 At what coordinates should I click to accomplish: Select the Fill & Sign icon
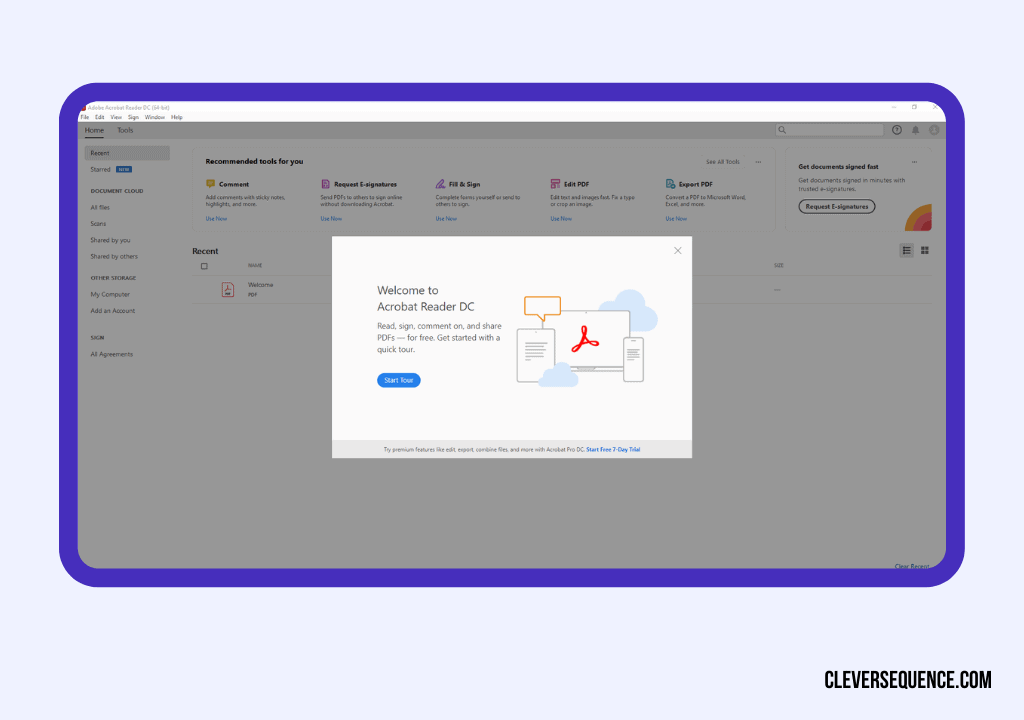click(x=440, y=184)
